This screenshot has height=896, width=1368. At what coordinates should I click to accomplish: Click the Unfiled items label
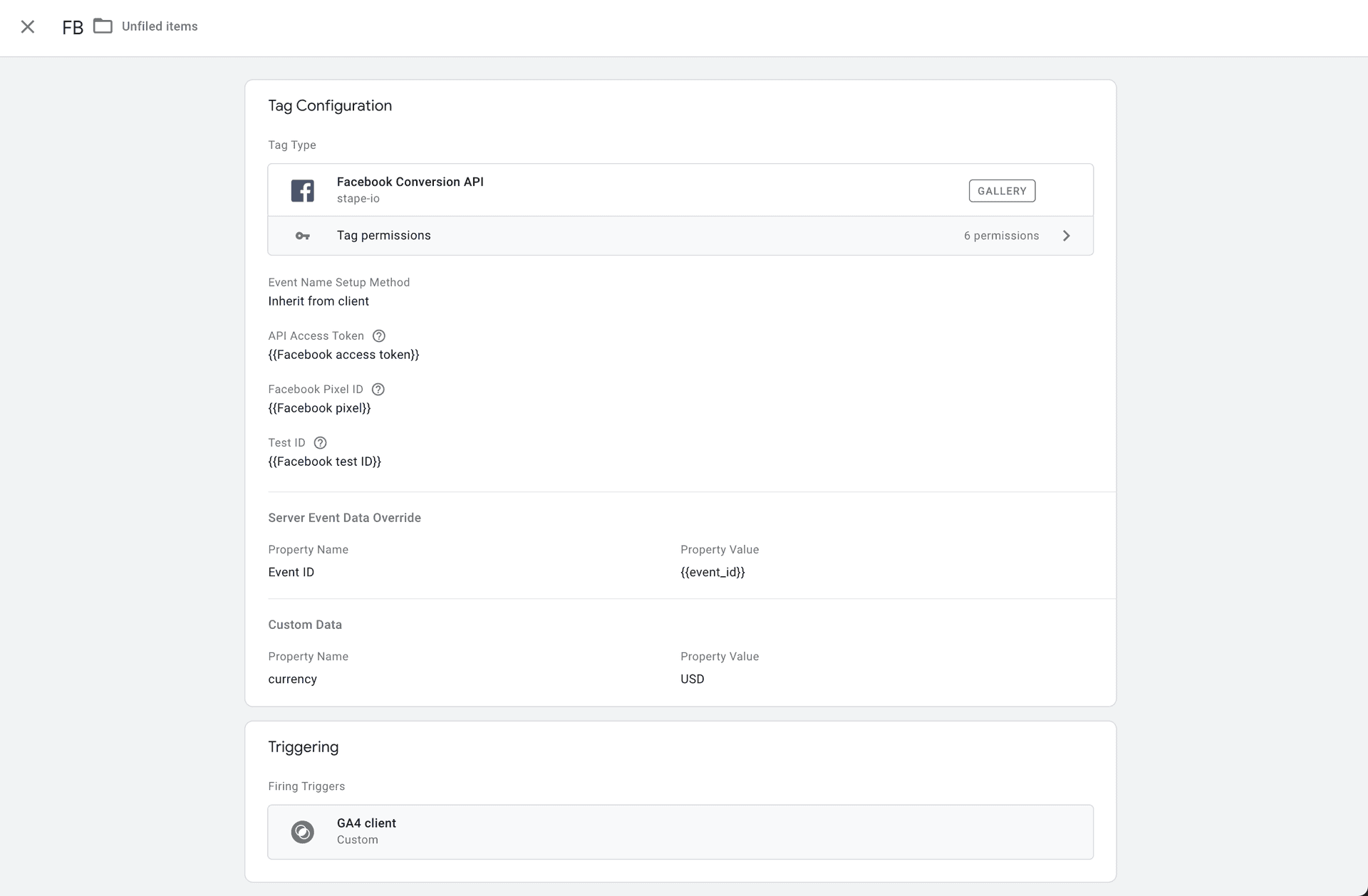(x=160, y=26)
